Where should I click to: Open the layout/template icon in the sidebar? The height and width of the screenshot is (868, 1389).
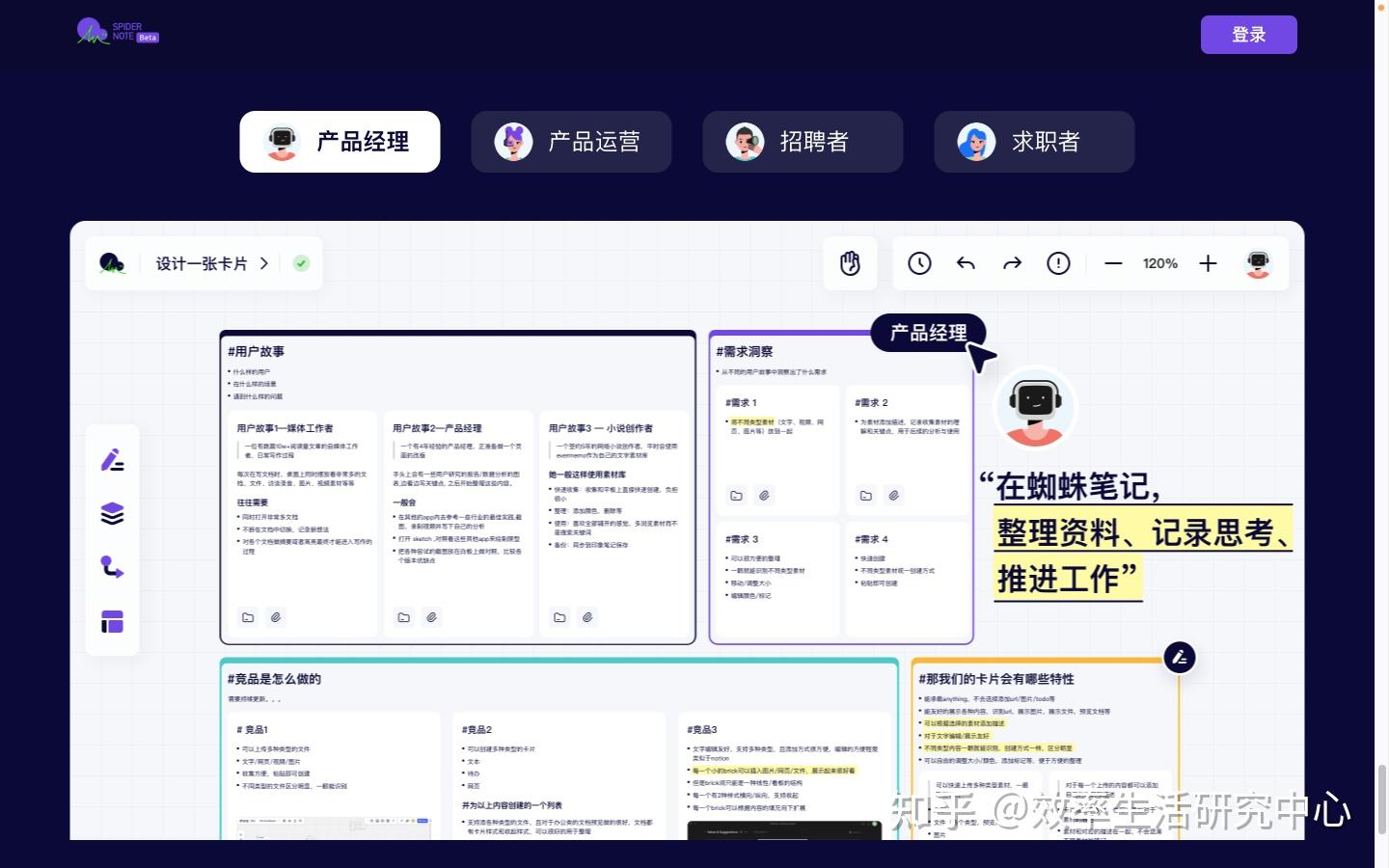[112, 621]
